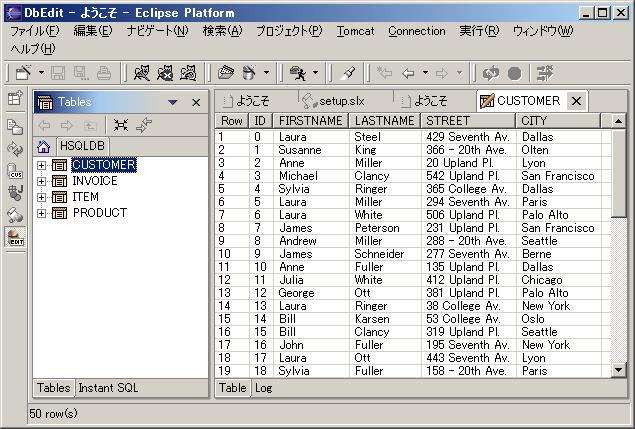This screenshot has height=429, width=635.
Task: Click the DbEdit perspective icon in sidebar
Action: click(15, 236)
